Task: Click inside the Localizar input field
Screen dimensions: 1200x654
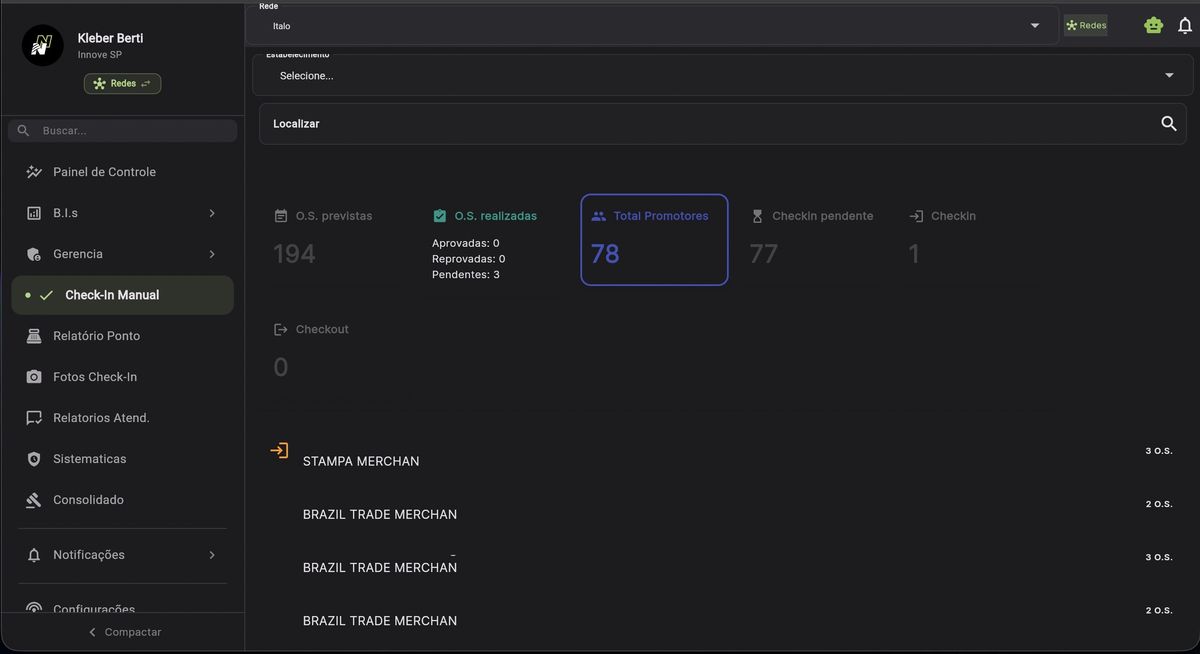Action: coord(600,123)
